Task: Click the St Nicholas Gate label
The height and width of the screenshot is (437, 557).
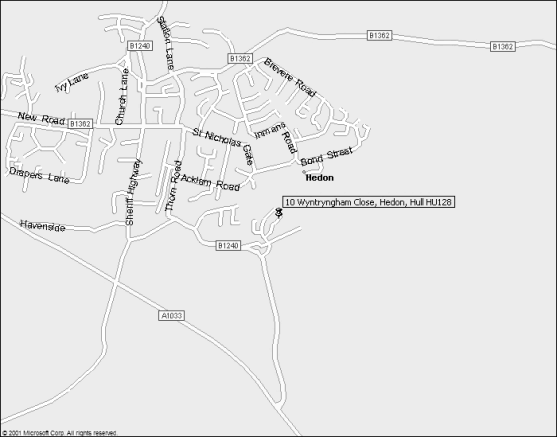Action: tap(224, 146)
